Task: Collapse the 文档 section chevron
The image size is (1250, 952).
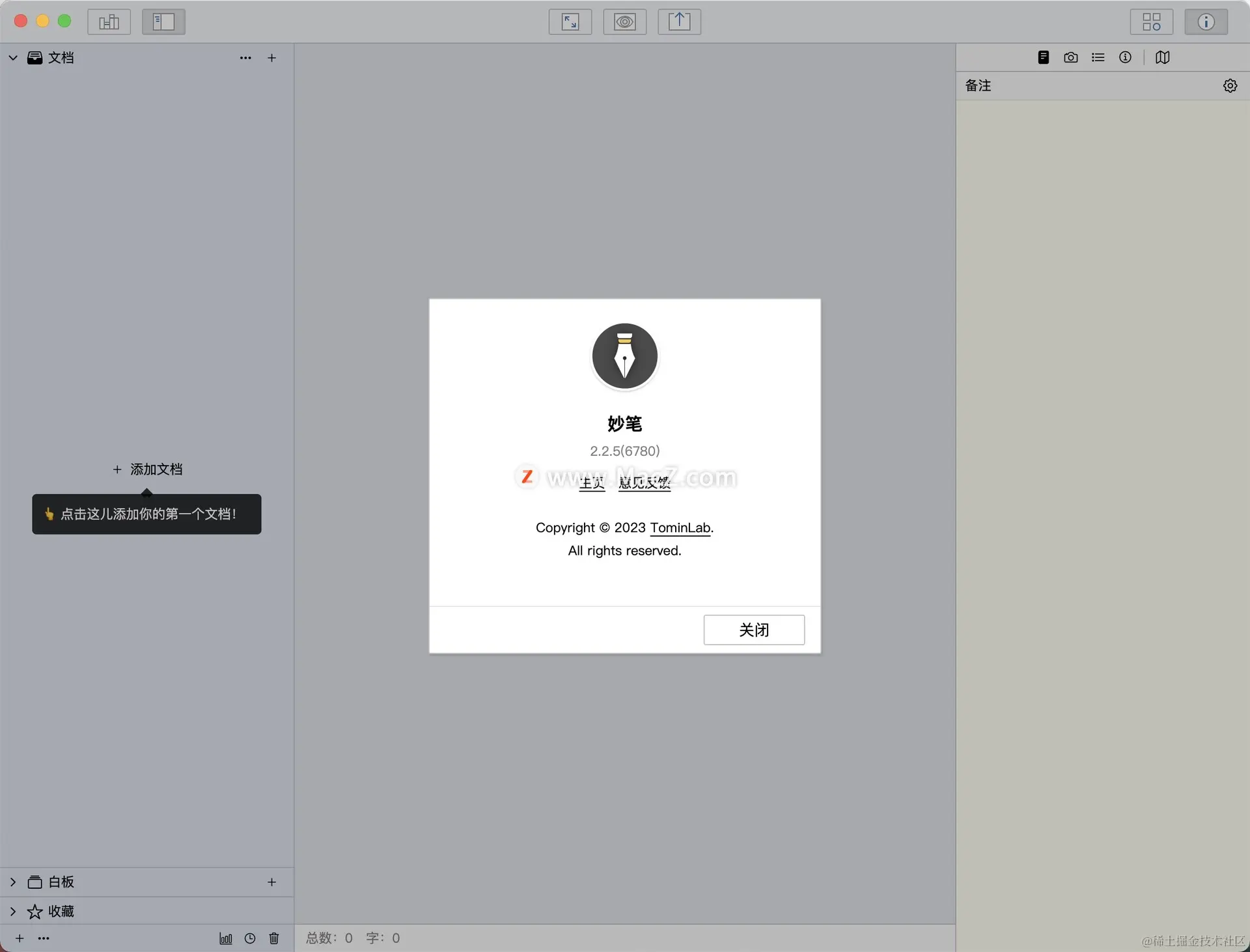Action: [13, 58]
